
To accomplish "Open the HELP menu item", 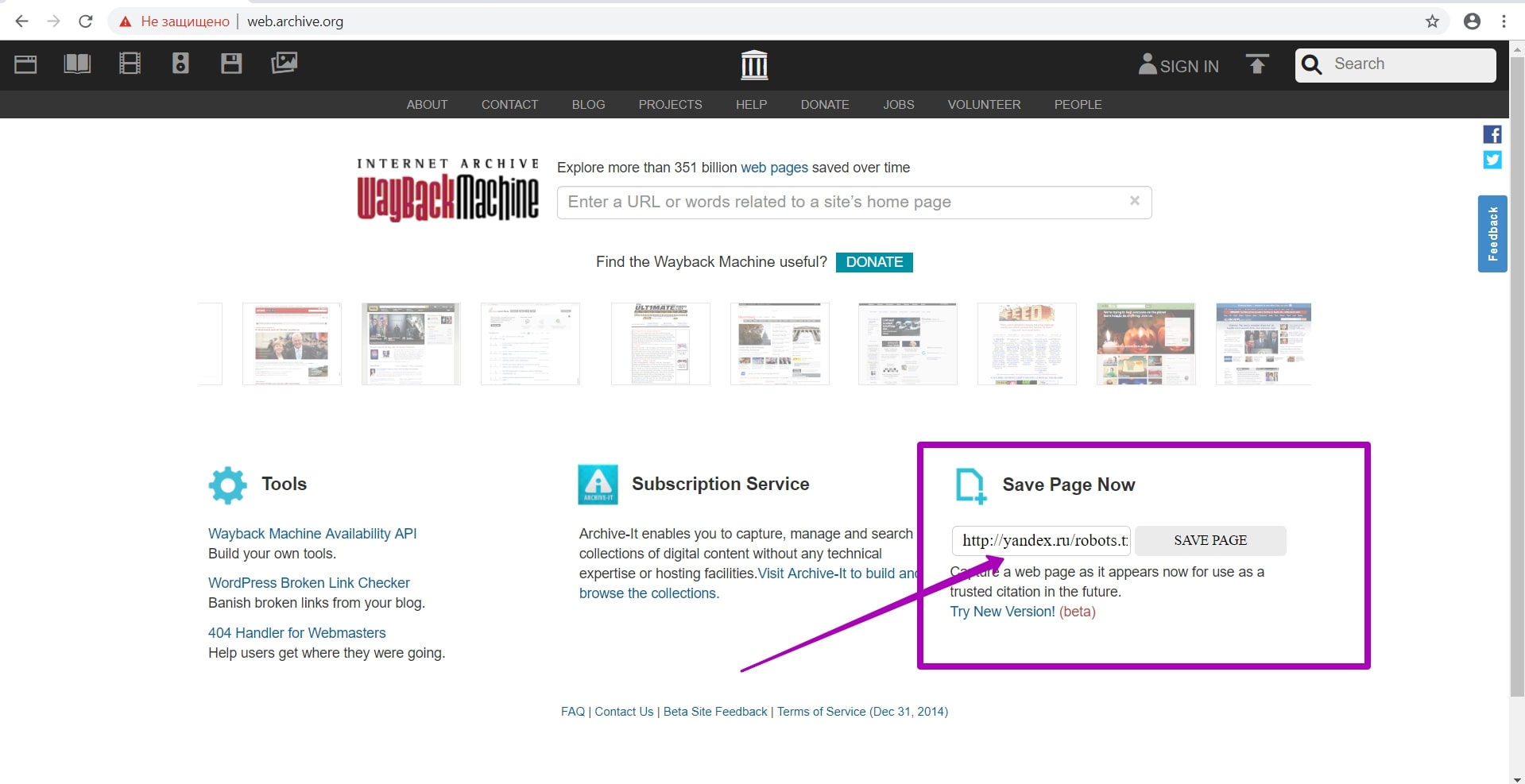I will tap(751, 105).
